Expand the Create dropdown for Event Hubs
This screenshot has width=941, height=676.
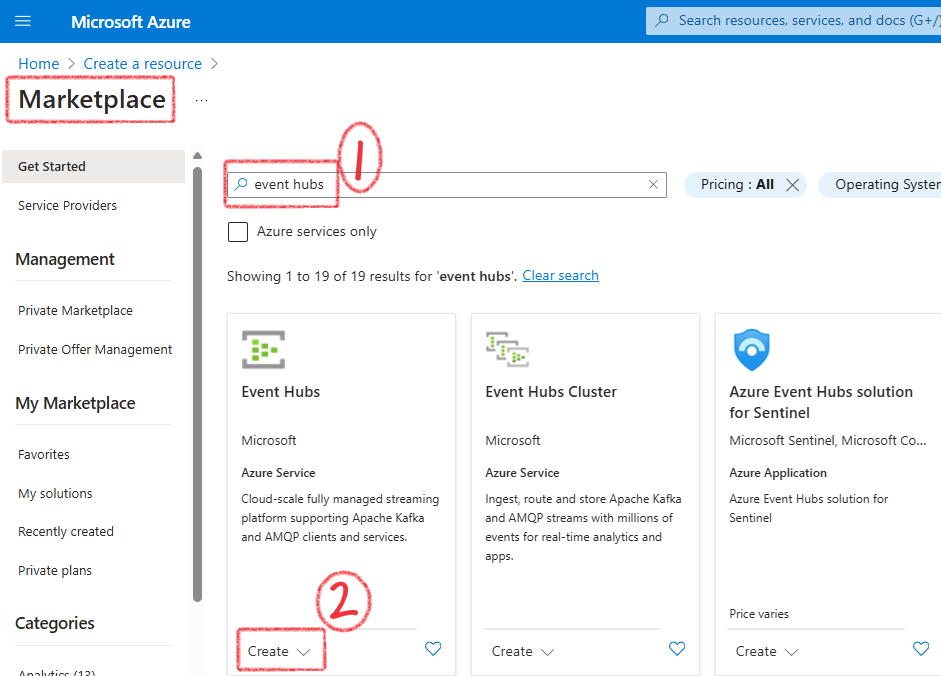point(279,651)
